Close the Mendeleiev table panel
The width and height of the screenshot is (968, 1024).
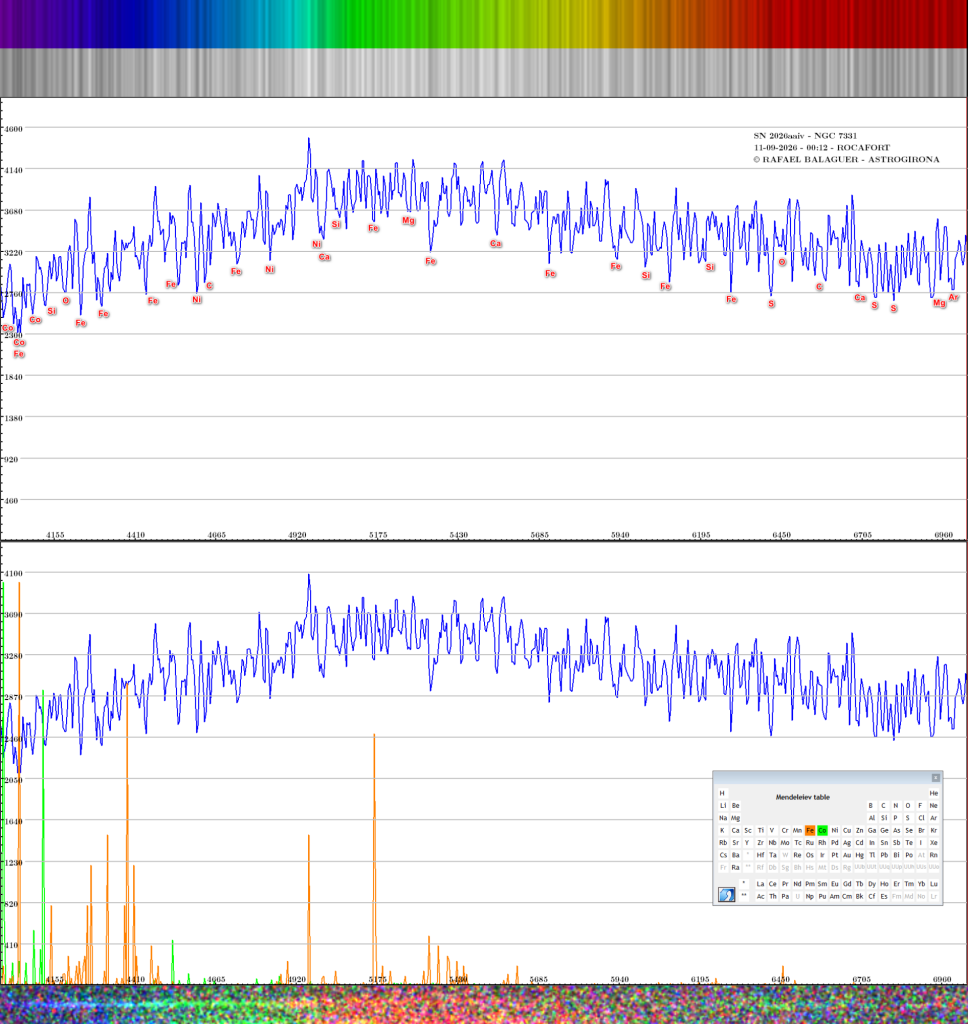(x=935, y=777)
